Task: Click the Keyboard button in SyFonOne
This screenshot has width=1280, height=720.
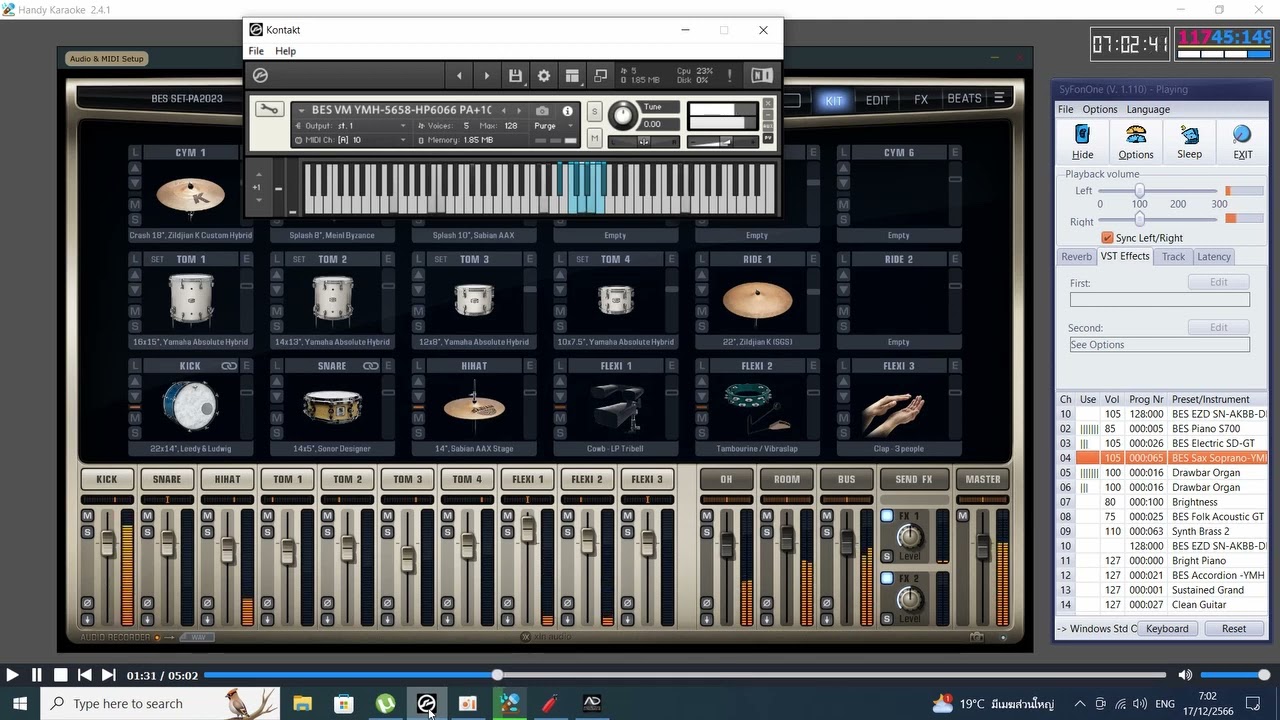Action: click(1167, 629)
